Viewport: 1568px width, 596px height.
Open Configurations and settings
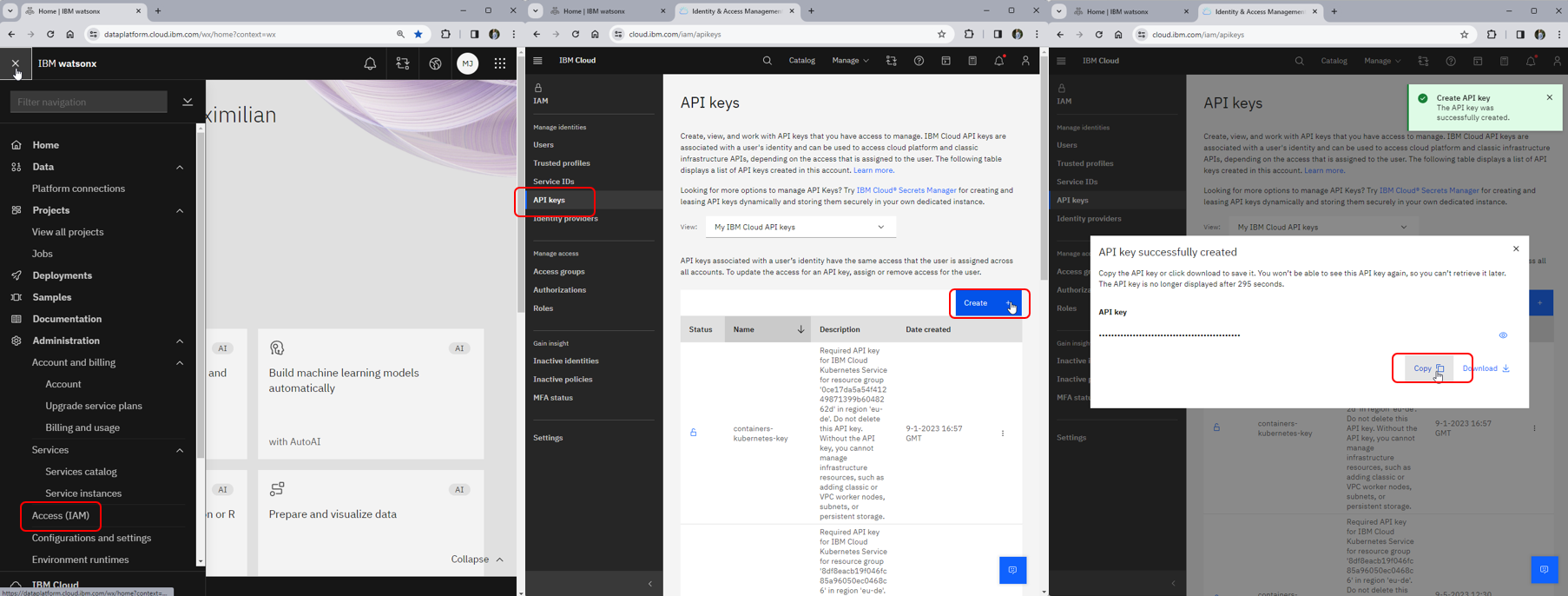click(x=91, y=538)
